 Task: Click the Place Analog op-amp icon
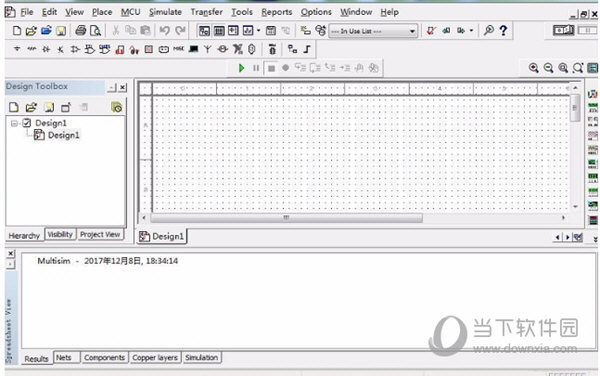click(75, 49)
